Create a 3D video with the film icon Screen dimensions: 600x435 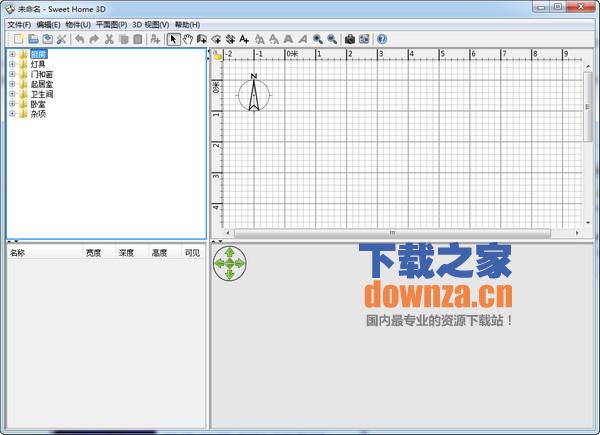(364, 39)
